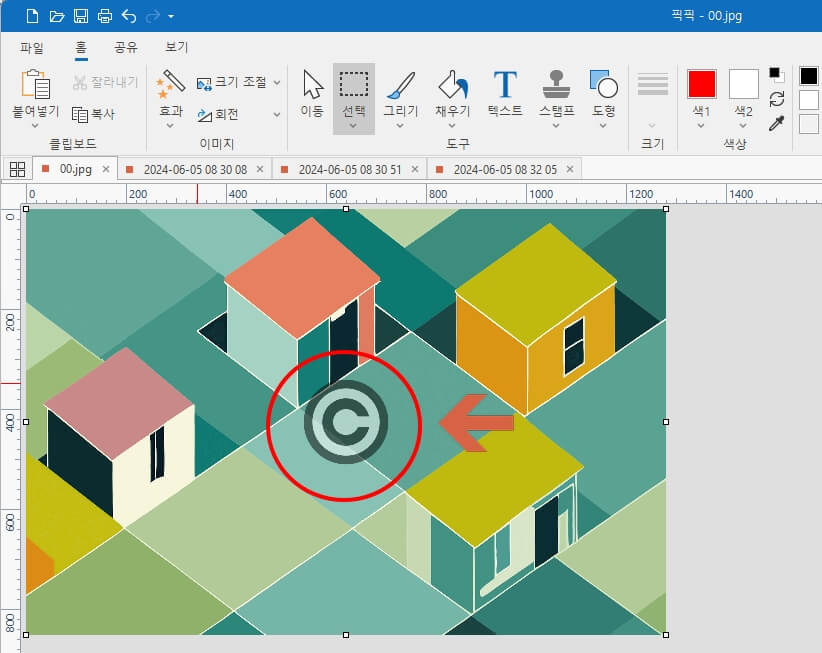Open the quick access toolbar dropdown
822x653 pixels.
click(171, 17)
